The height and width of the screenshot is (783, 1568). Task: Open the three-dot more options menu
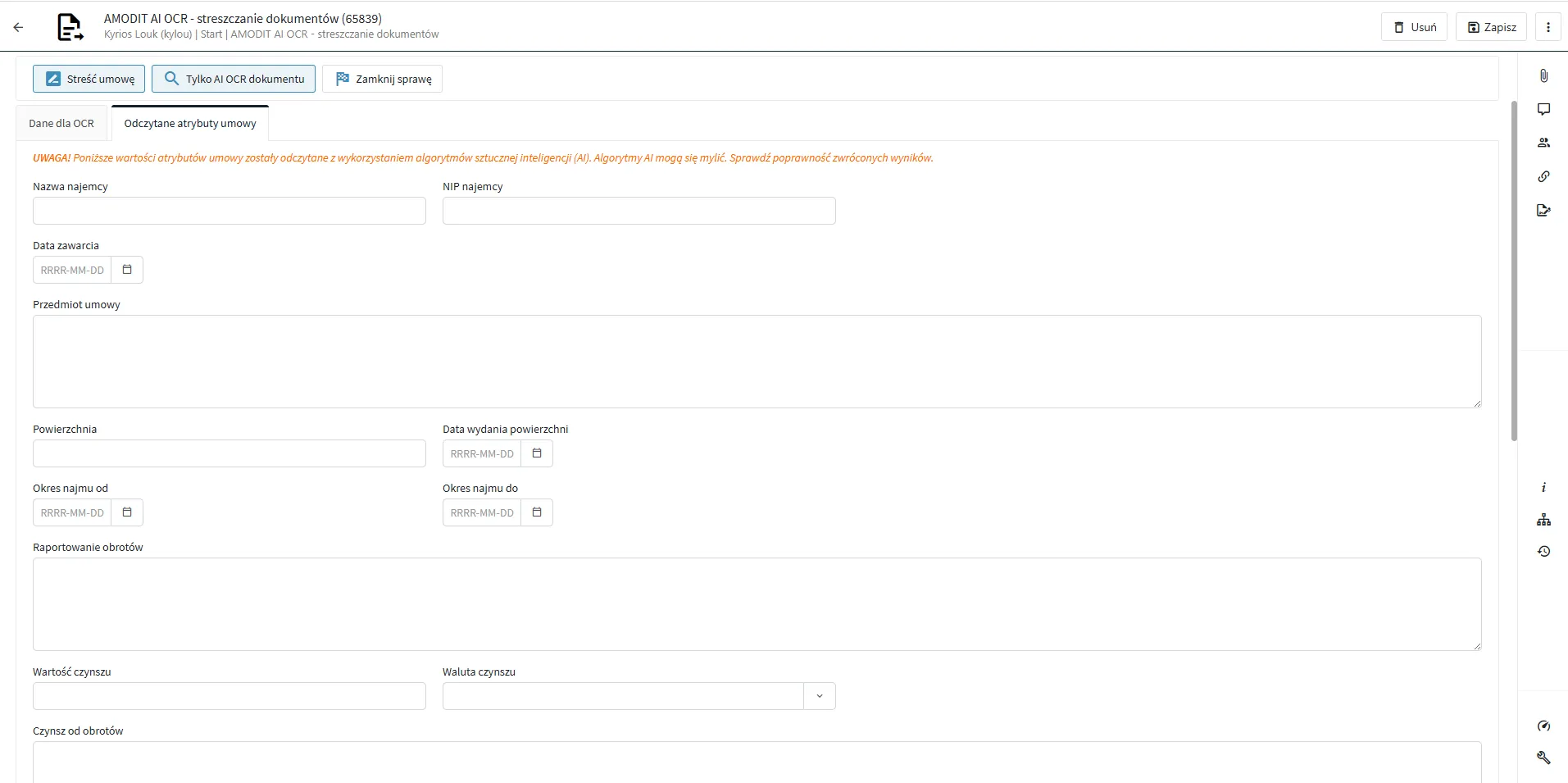[1548, 27]
